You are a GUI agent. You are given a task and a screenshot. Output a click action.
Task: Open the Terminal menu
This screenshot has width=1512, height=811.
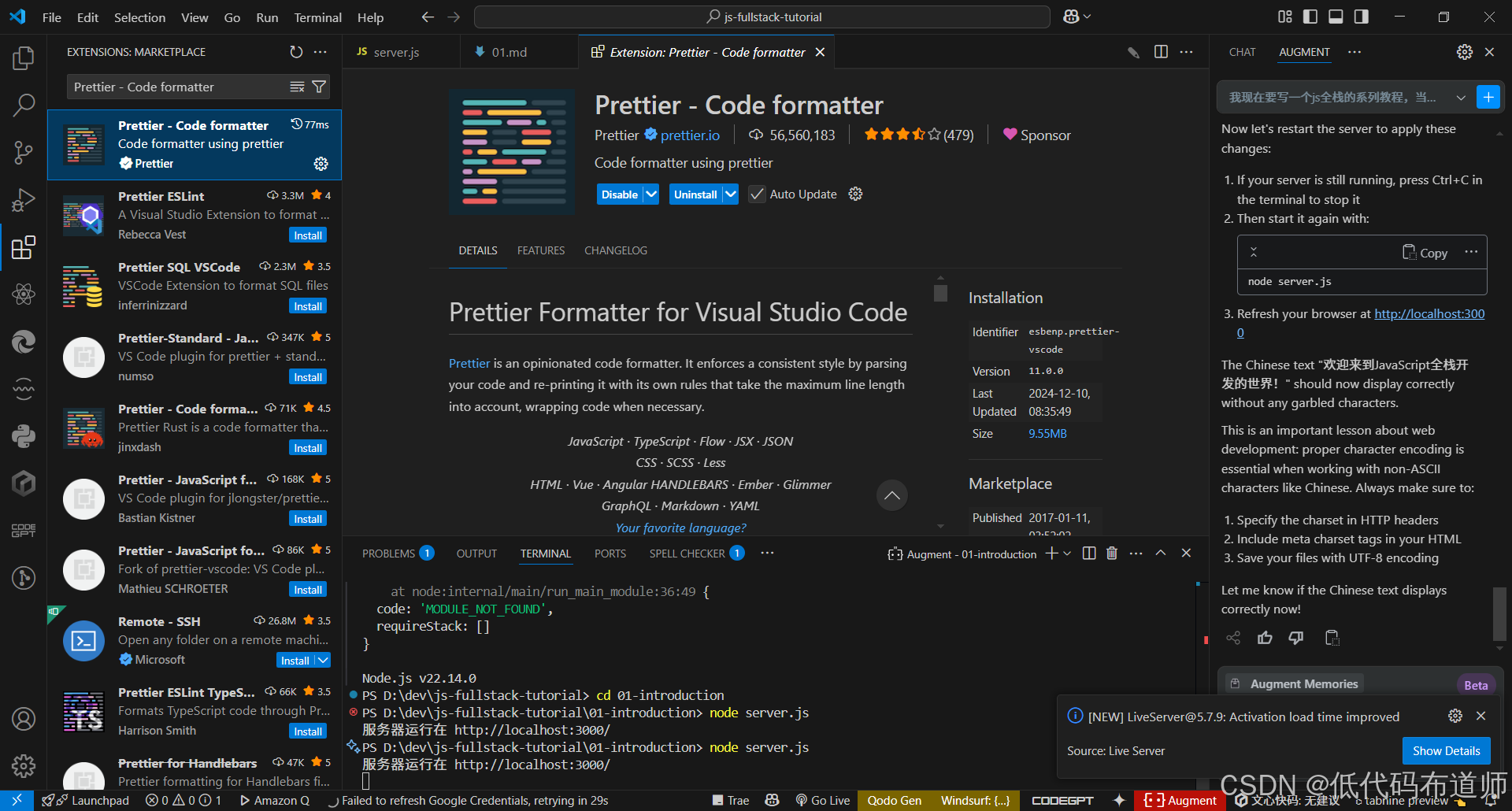[x=317, y=17]
